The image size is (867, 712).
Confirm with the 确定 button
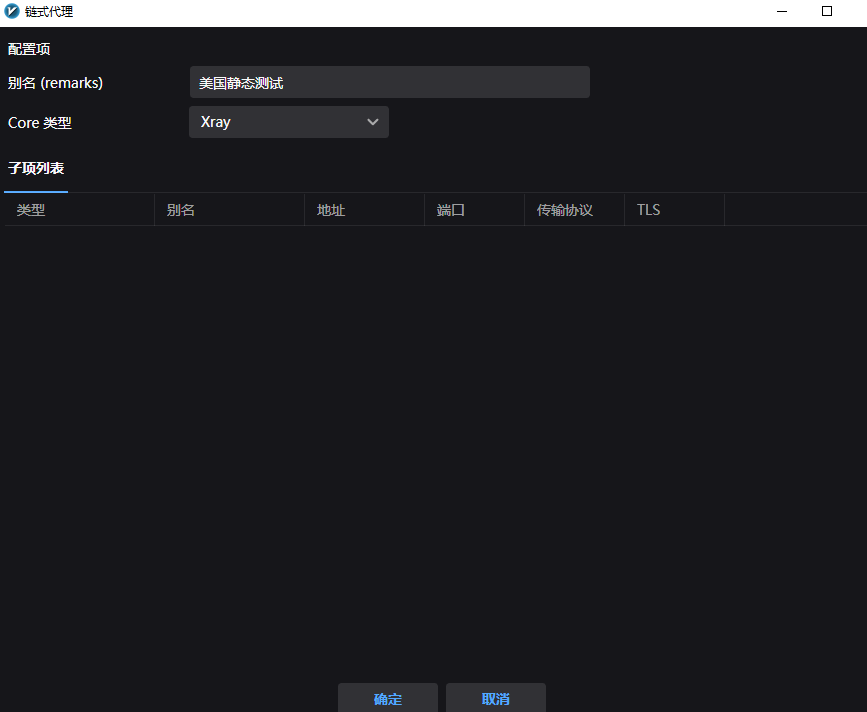coord(388,698)
